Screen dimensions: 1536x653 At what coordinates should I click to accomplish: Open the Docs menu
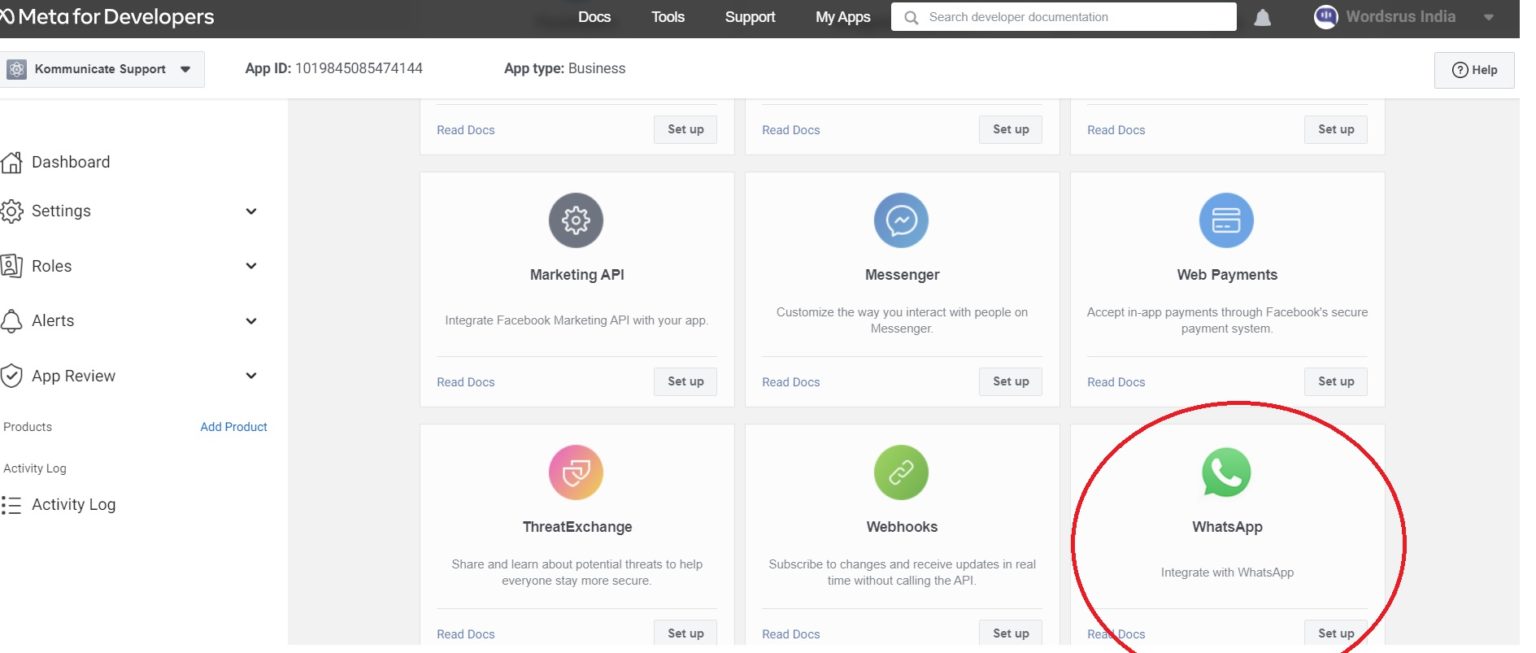[594, 16]
